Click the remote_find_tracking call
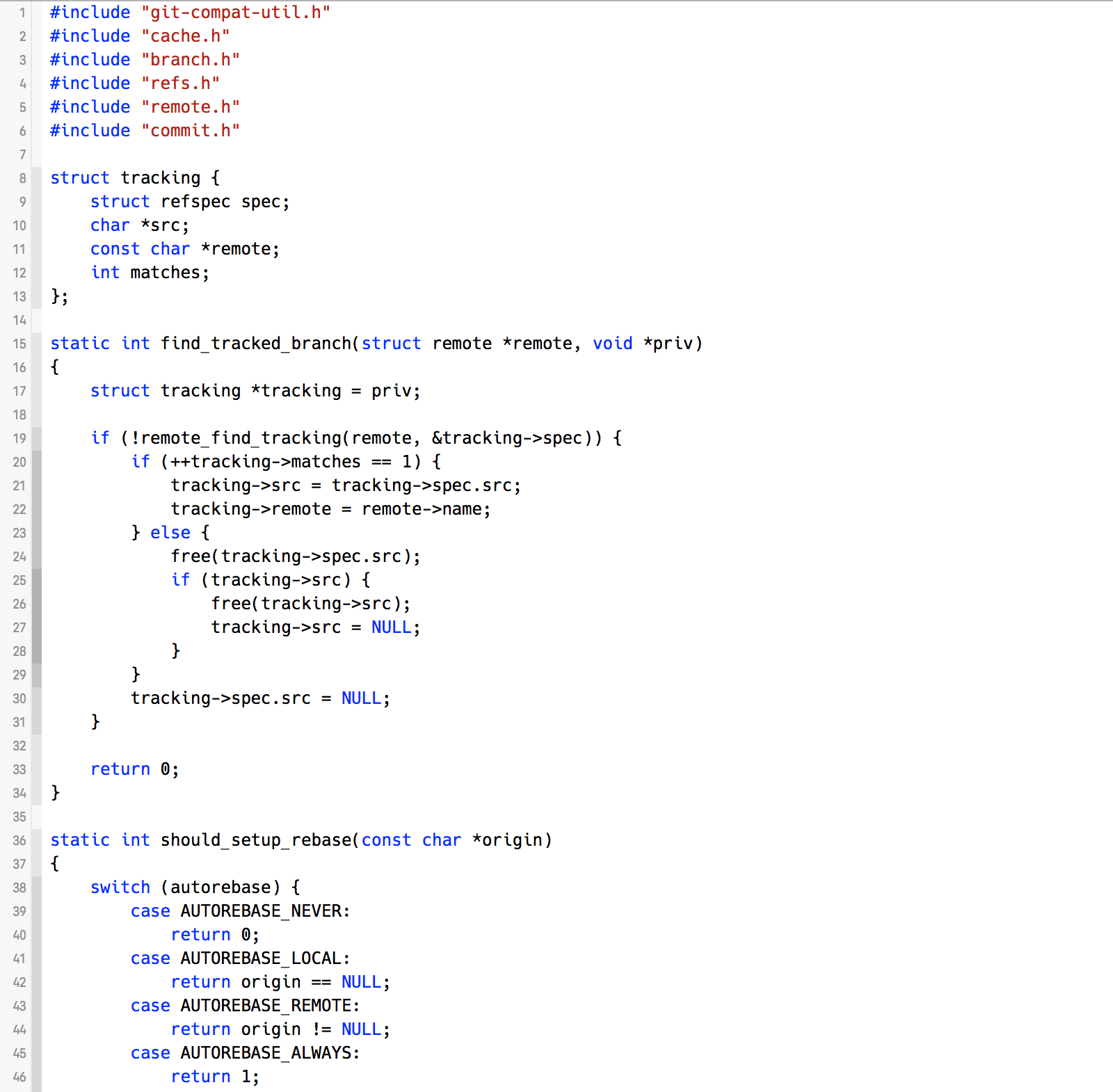Screen dimensions: 1113x1092 (x=241, y=438)
